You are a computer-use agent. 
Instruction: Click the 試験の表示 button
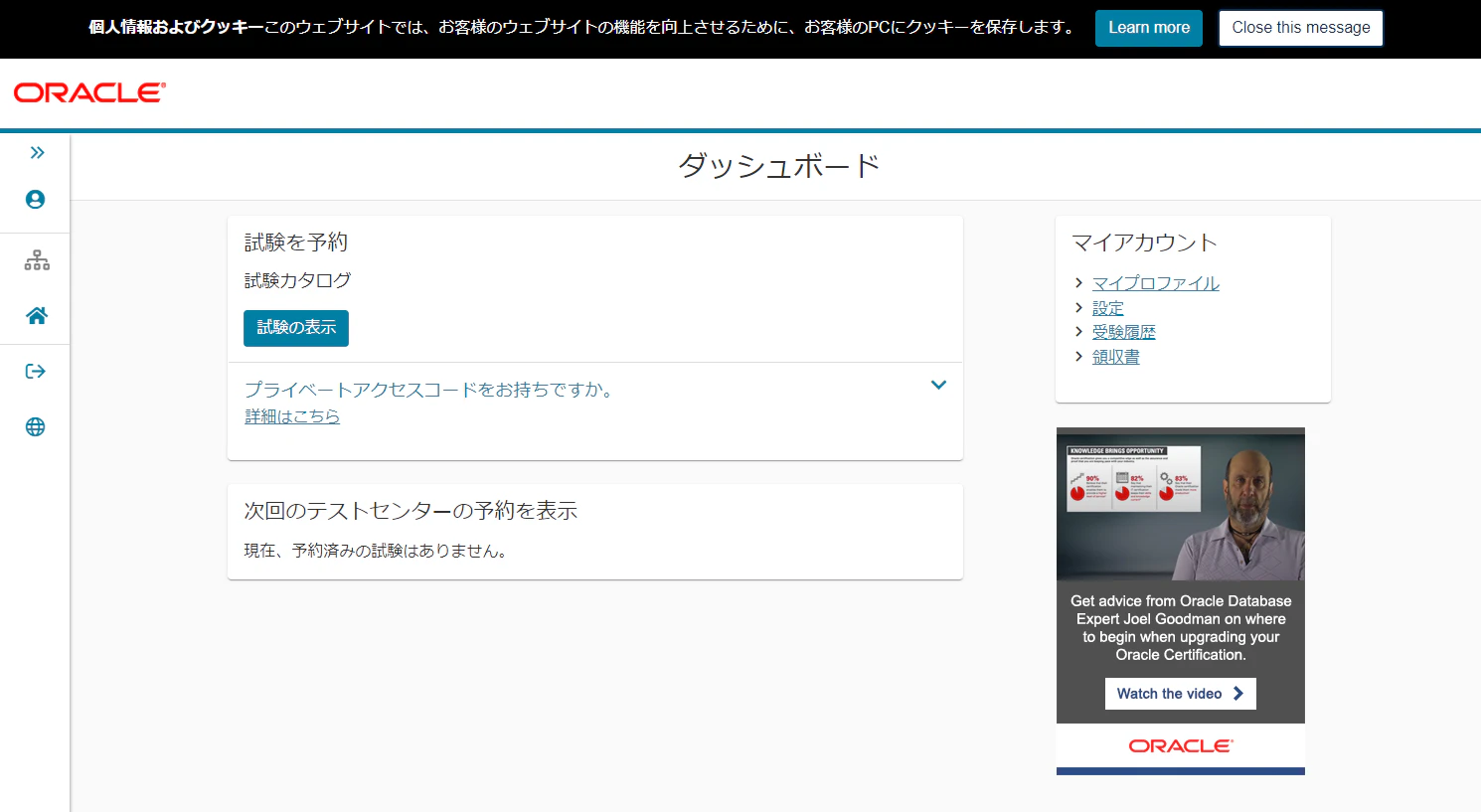(296, 328)
